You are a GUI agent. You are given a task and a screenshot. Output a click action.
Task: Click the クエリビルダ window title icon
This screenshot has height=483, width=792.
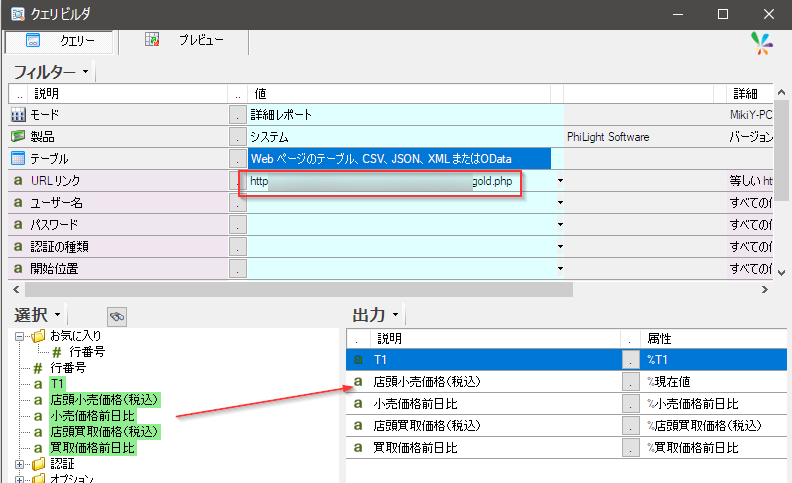(x=18, y=14)
